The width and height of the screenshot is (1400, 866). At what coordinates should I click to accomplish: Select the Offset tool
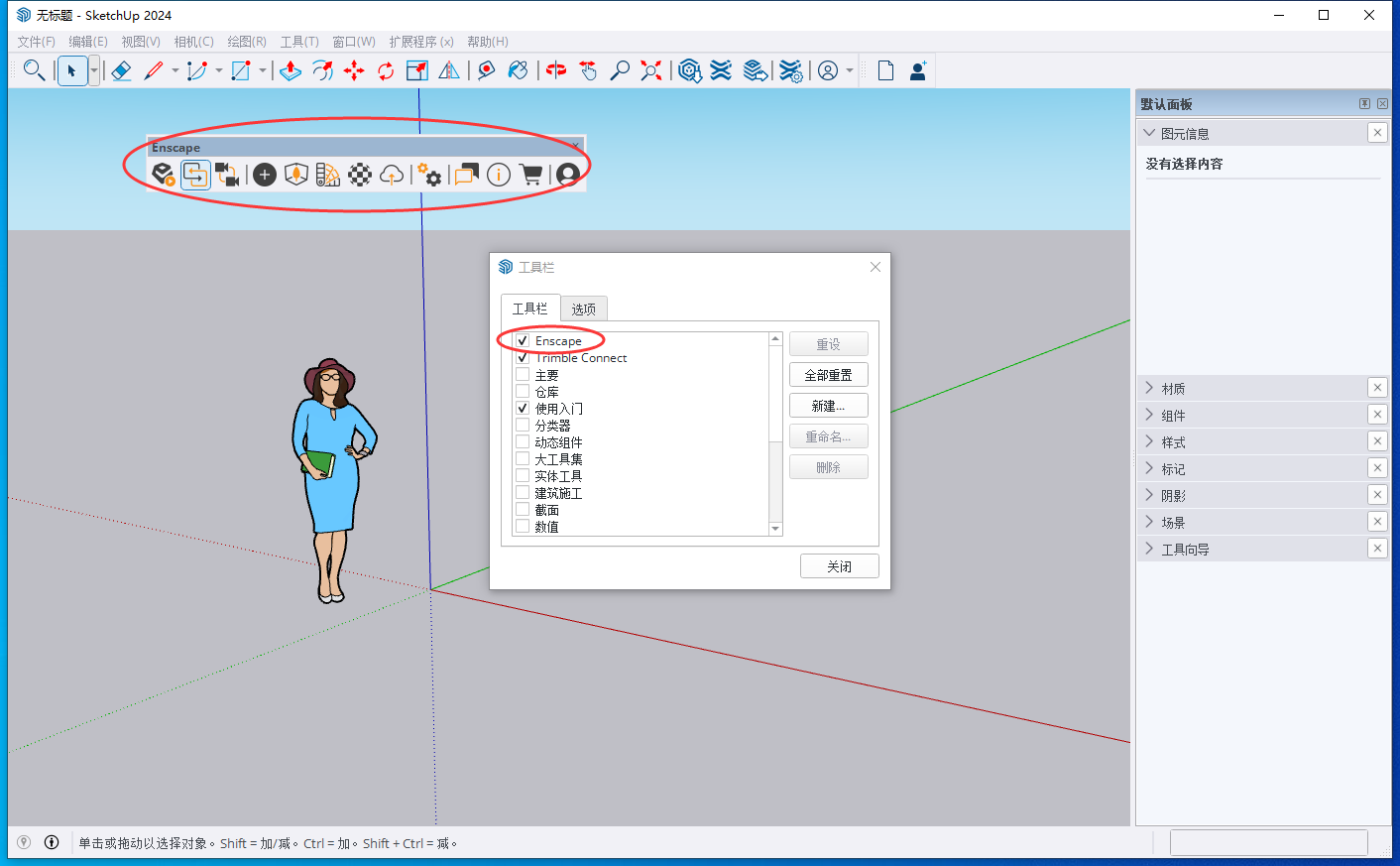[322, 70]
